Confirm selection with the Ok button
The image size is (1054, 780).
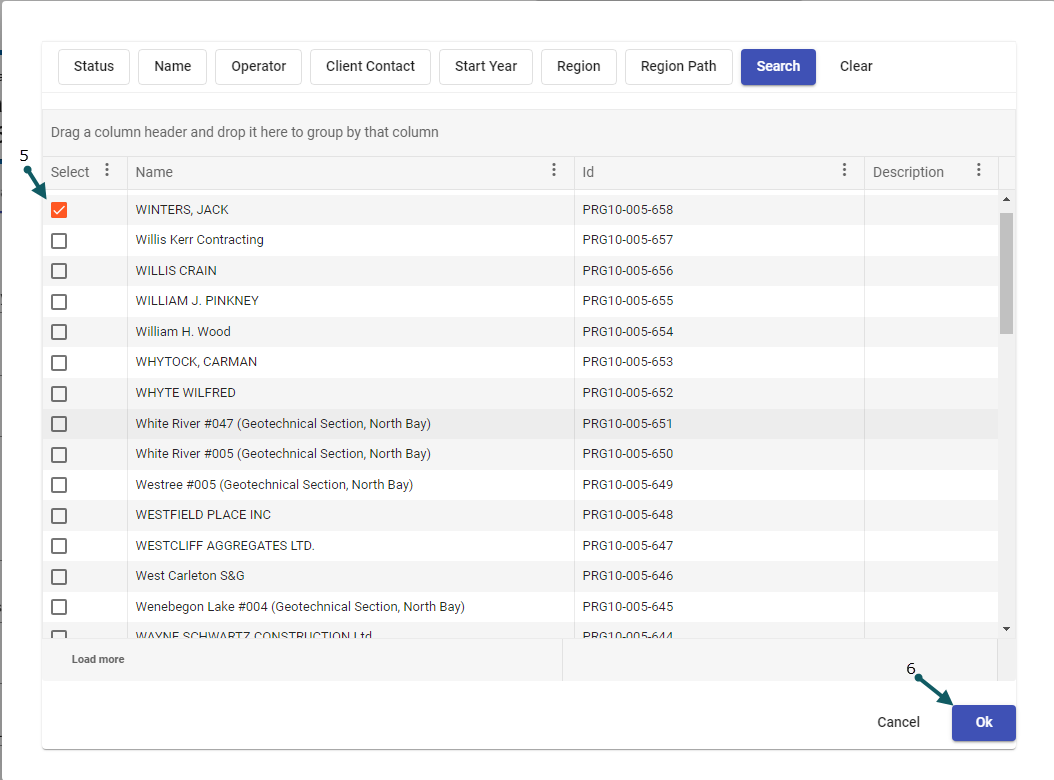point(983,722)
